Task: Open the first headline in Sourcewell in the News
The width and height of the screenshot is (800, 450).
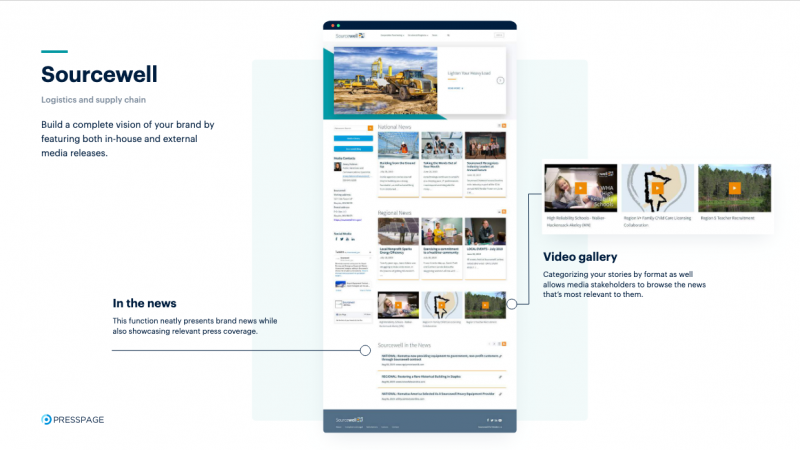Action: (441, 358)
